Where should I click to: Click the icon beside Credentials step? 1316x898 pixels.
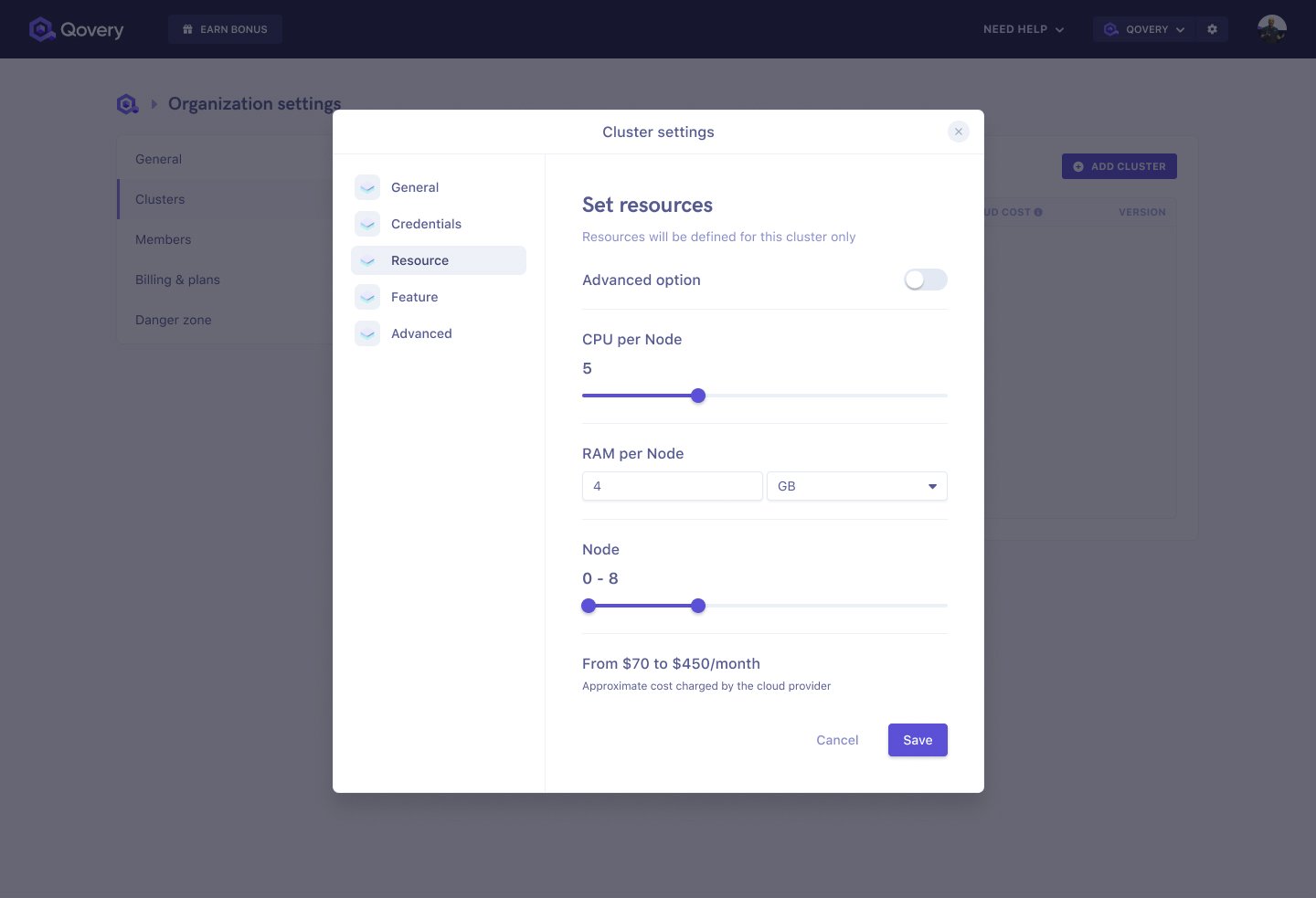(x=367, y=224)
